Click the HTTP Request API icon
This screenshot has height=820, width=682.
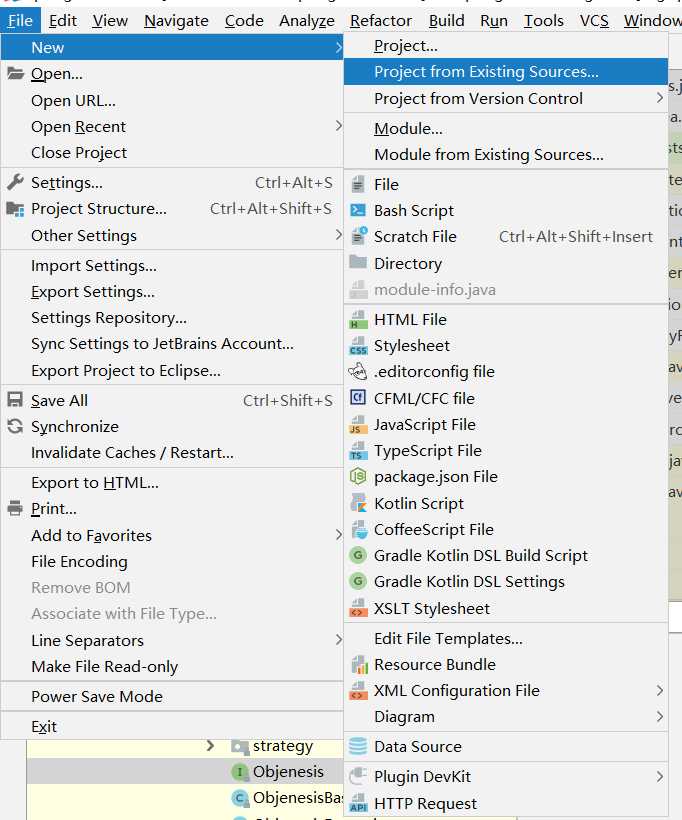click(358, 803)
